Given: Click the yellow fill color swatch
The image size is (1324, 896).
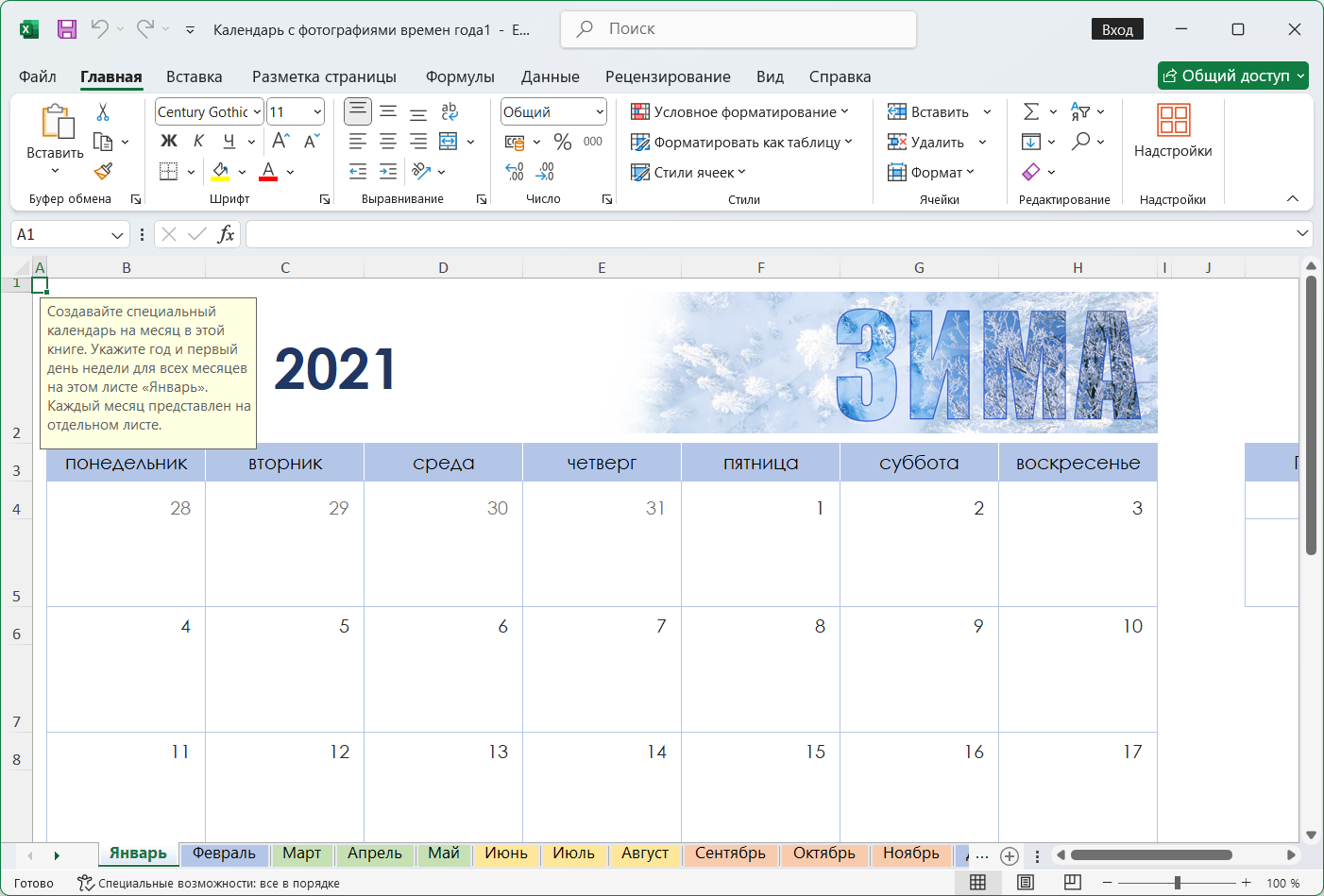Looking at the screenshot, I should pos(220,171).
